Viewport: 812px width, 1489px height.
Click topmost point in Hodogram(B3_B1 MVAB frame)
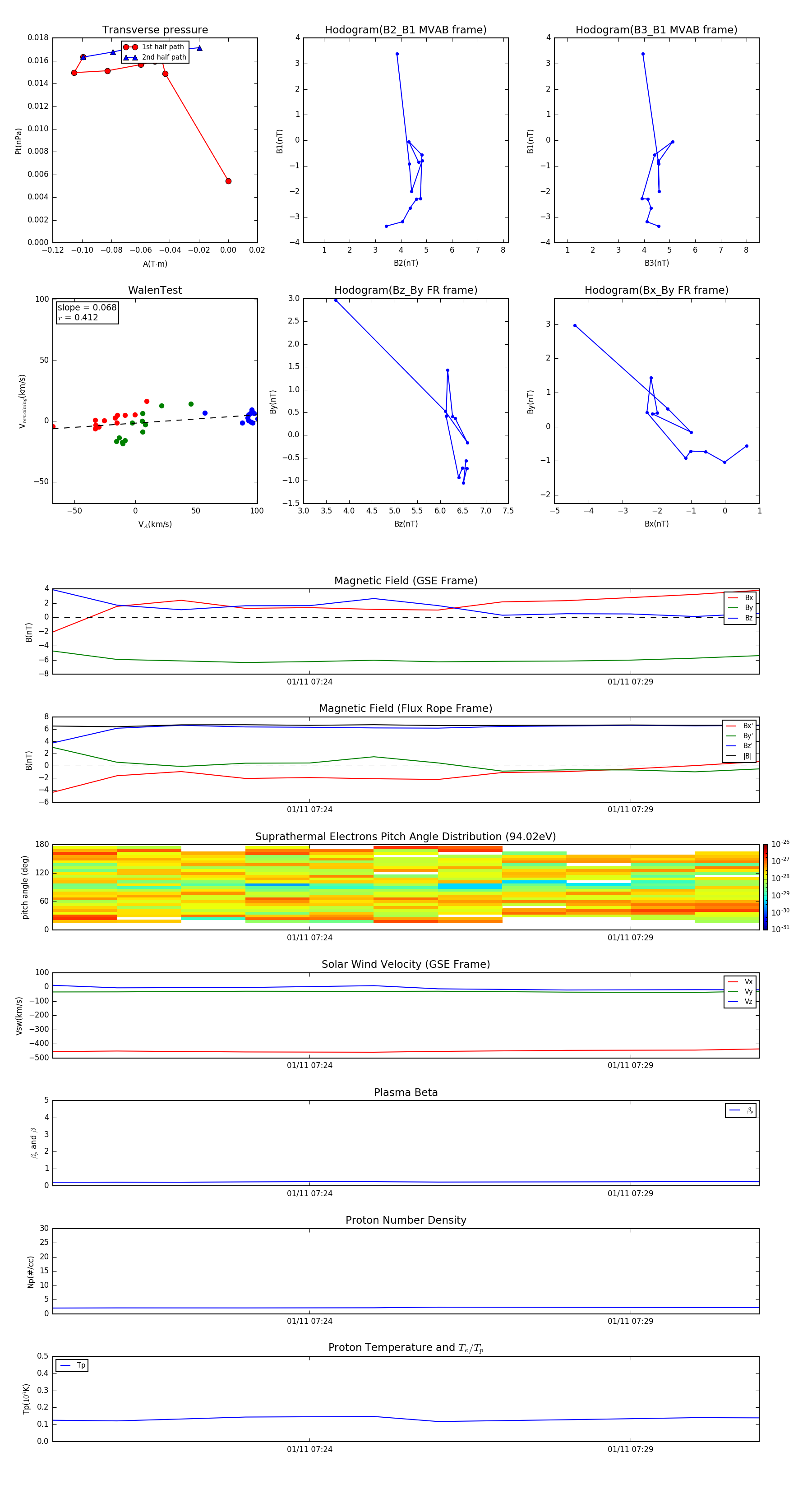[x=643, y=54]
